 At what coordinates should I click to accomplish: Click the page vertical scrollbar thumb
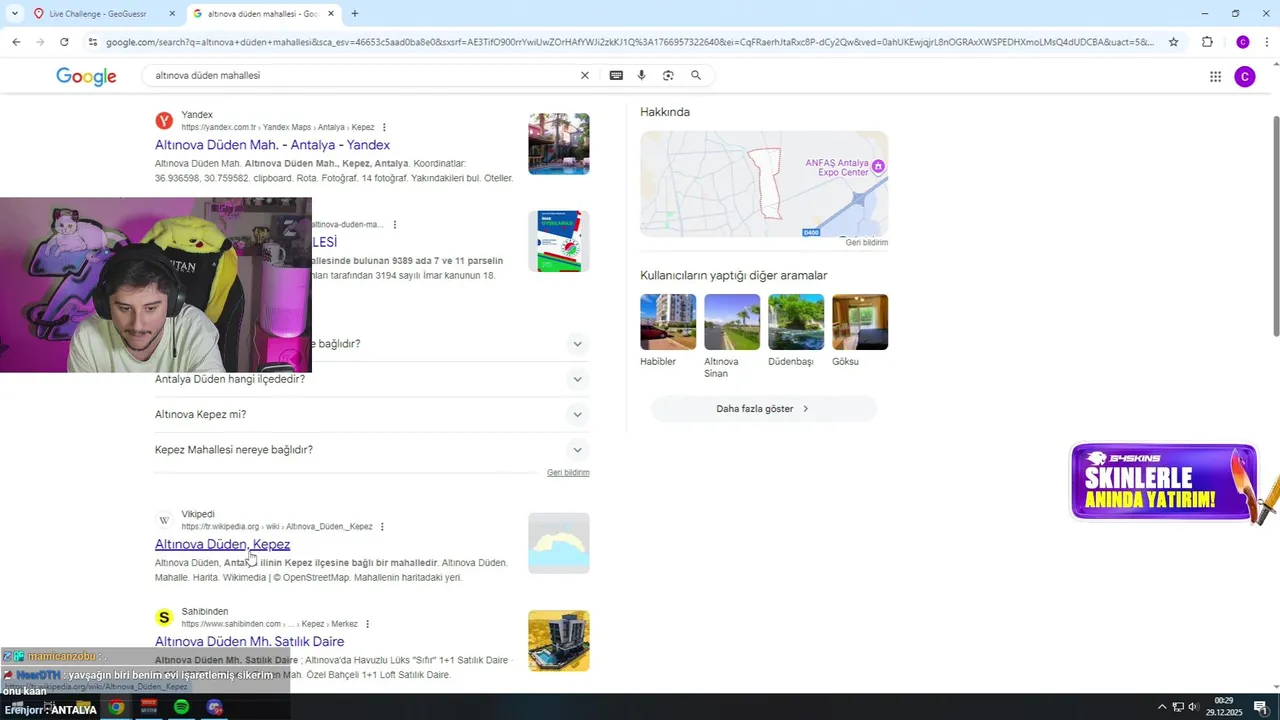[1275, 225]
